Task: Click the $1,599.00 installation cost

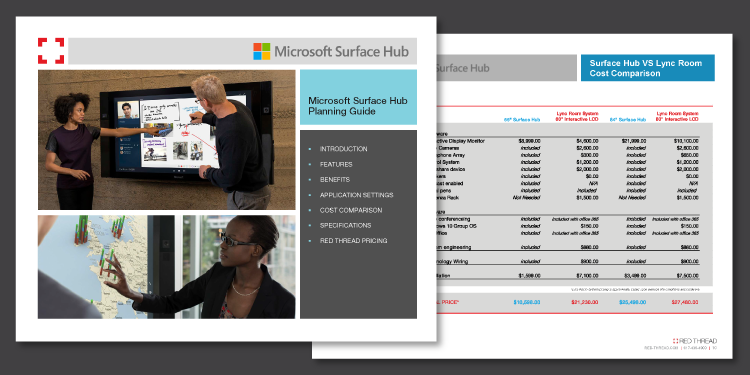Action: [x=529, y=276]
